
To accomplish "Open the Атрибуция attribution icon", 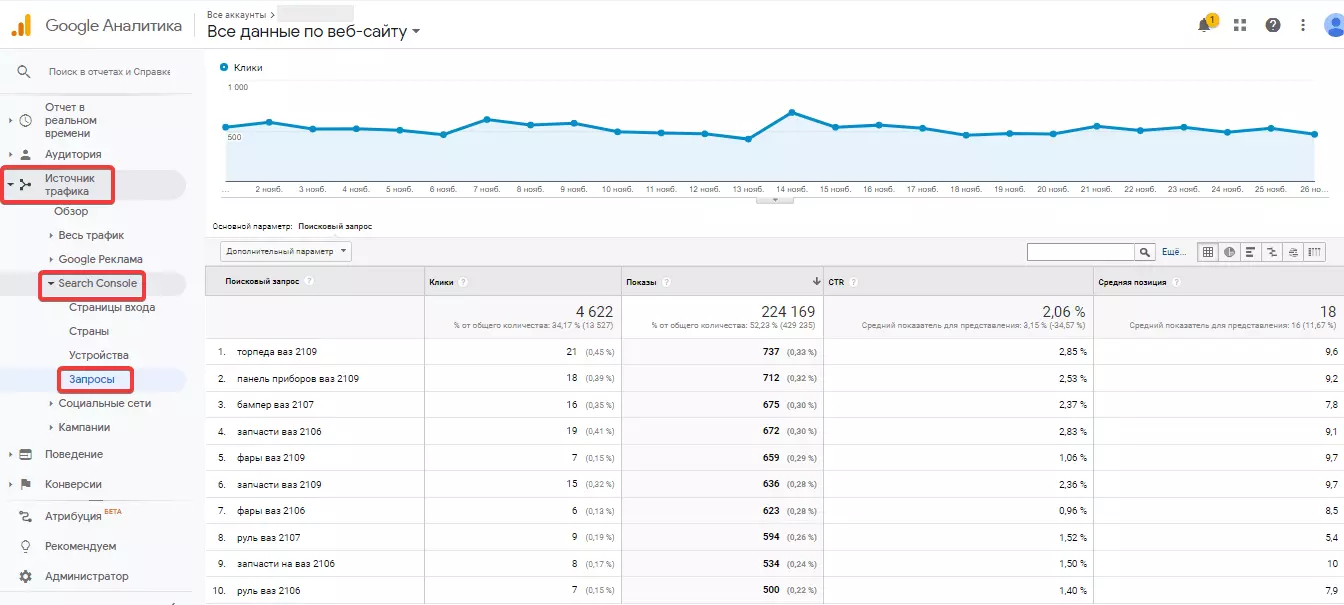I will (x=25, y=516).
